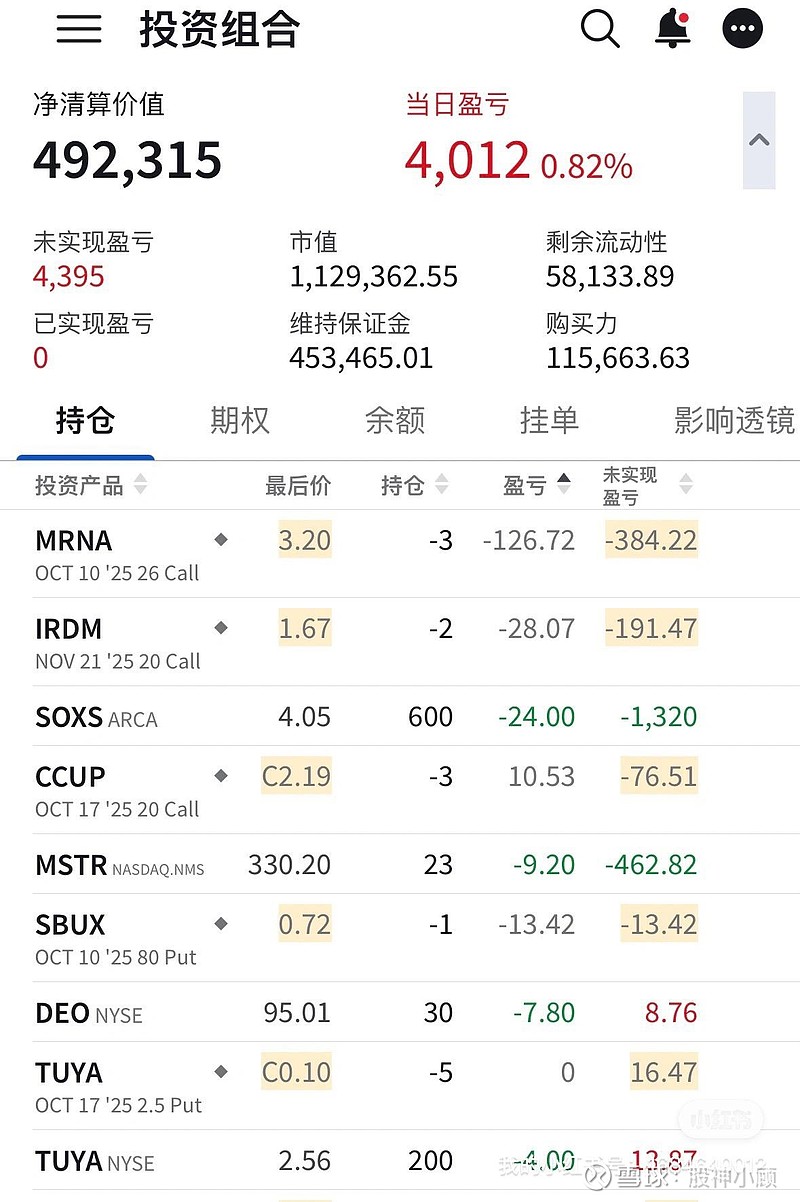The image size is (800, 1202).
Task: Tap the diamond icon beside CCUP
Action: (x=221, y=776)
